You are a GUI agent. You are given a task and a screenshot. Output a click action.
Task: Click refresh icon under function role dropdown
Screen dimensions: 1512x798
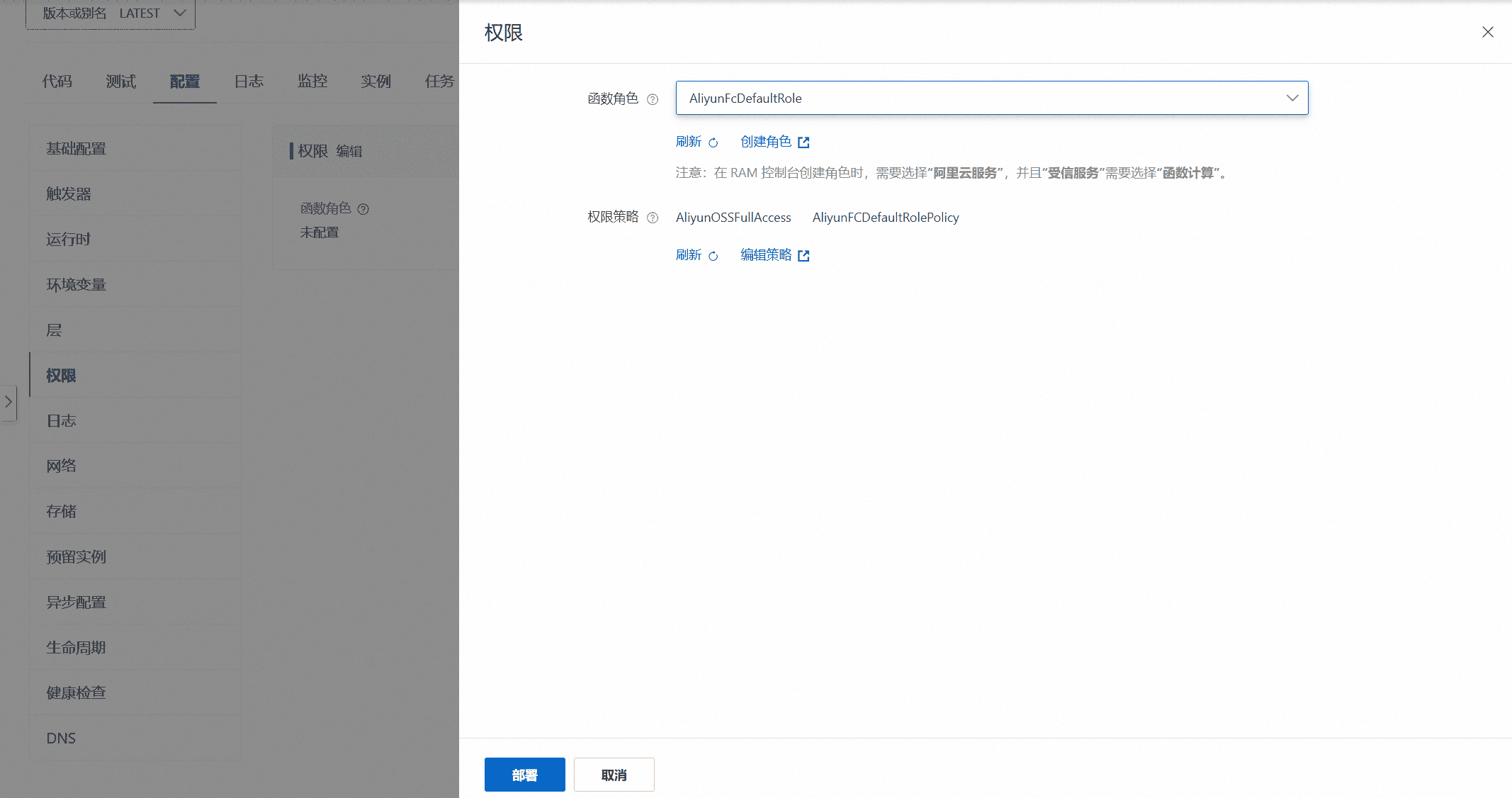[x=713, y=142]
